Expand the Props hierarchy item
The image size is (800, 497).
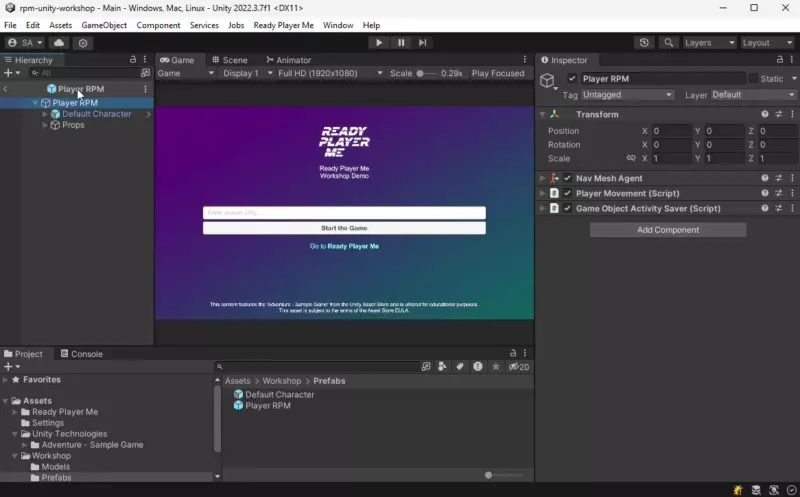[x=45, y=125]
